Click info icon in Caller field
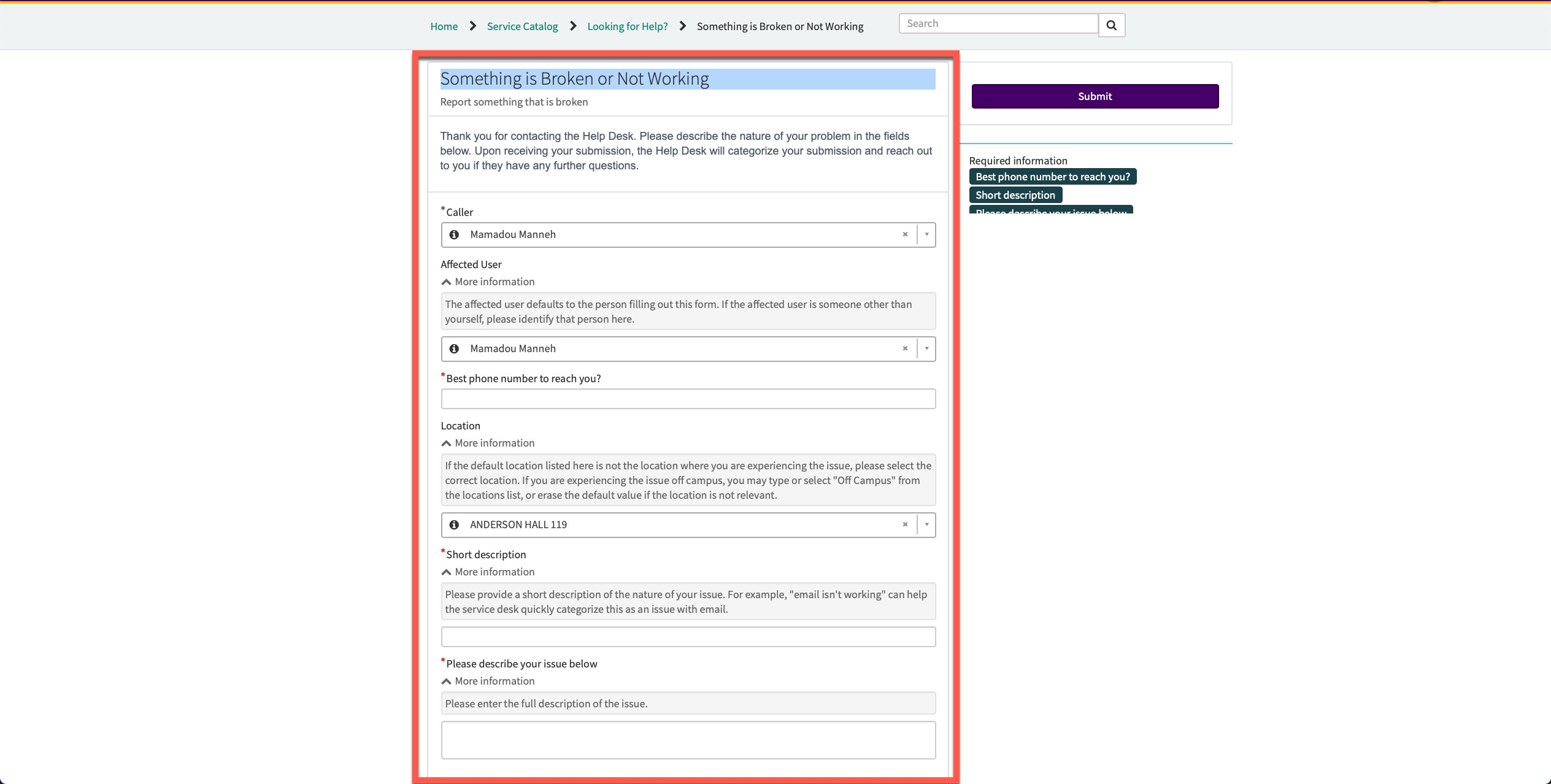 (454, 235)
